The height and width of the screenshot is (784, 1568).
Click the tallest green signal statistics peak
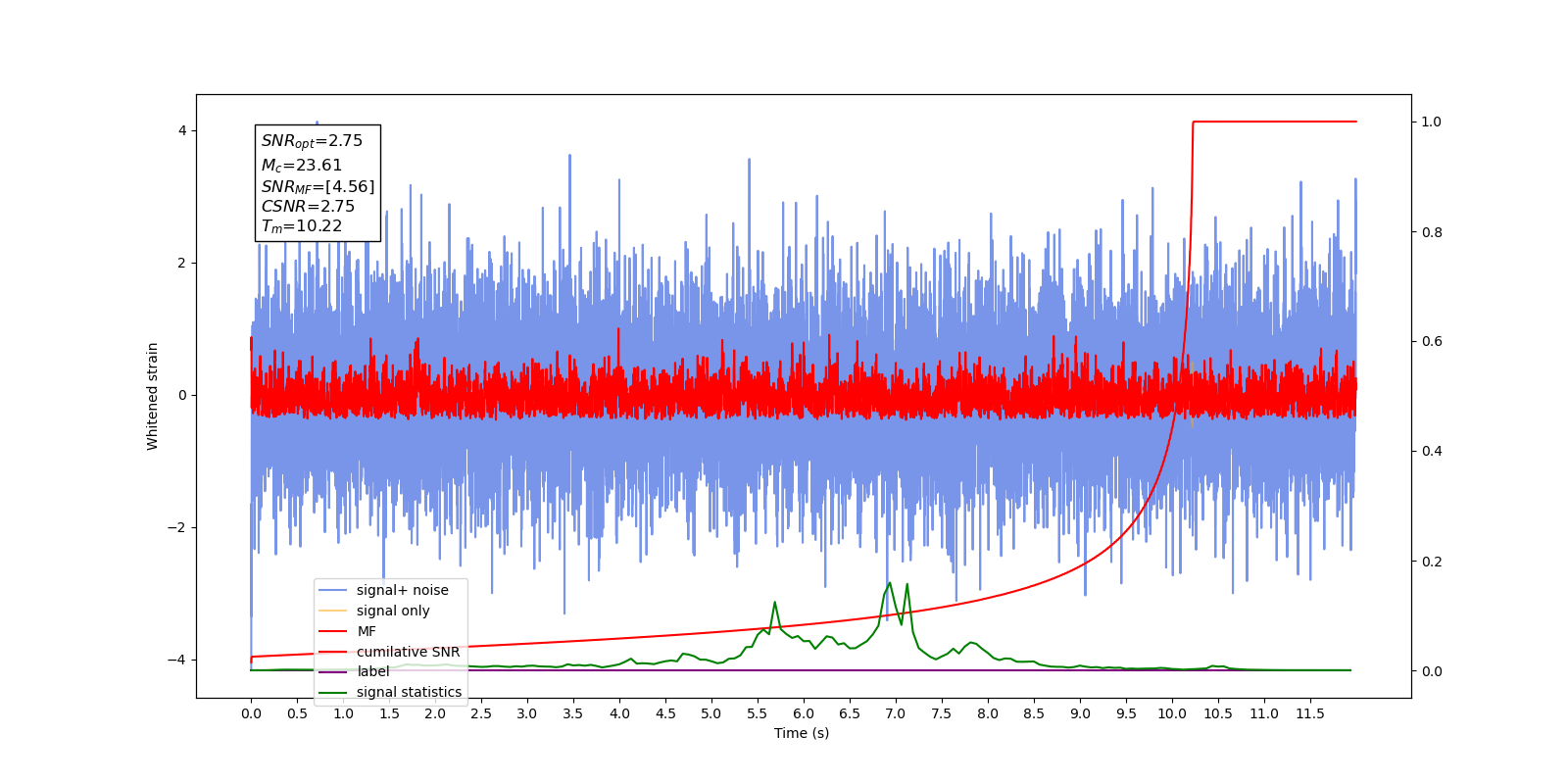click(890, 583)
